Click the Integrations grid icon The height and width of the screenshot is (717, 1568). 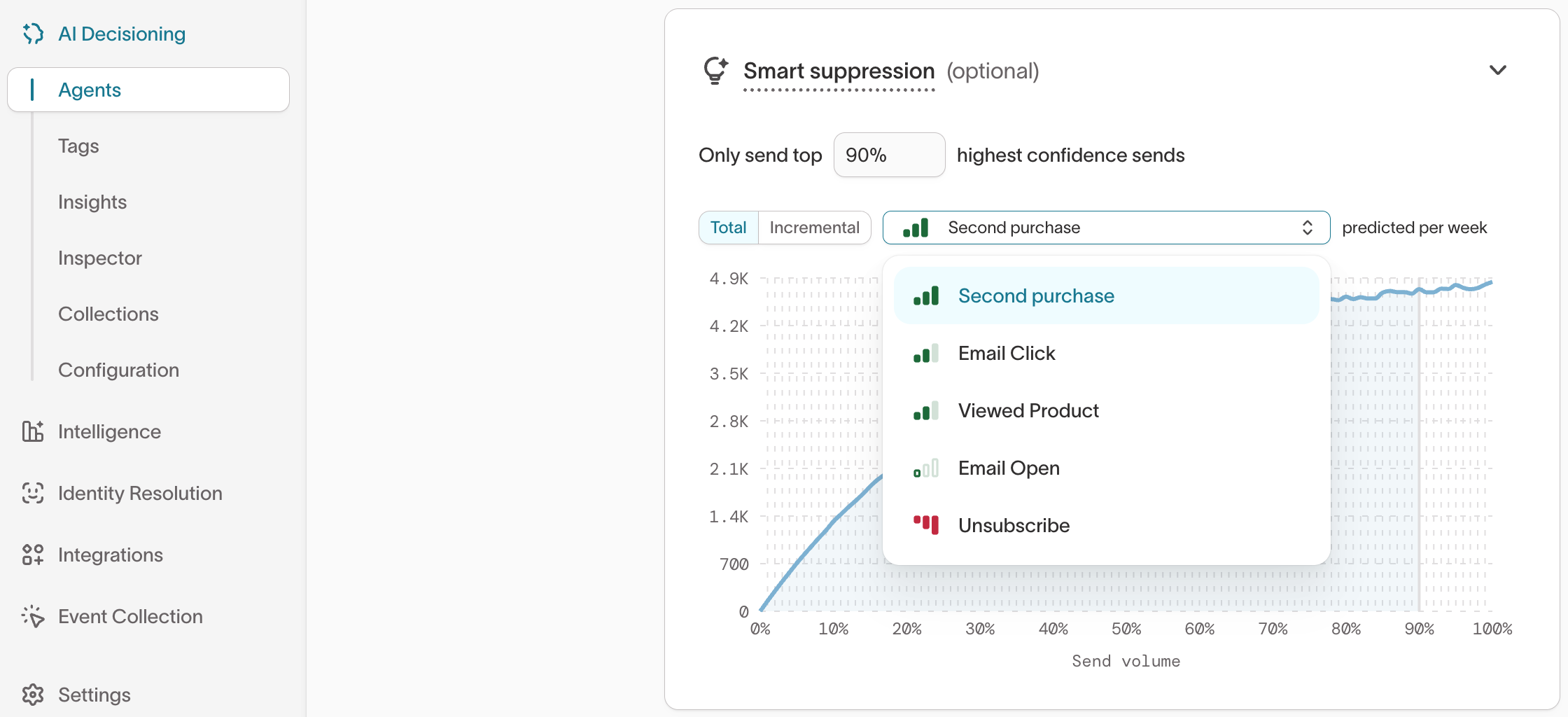[x=33, y=555]
